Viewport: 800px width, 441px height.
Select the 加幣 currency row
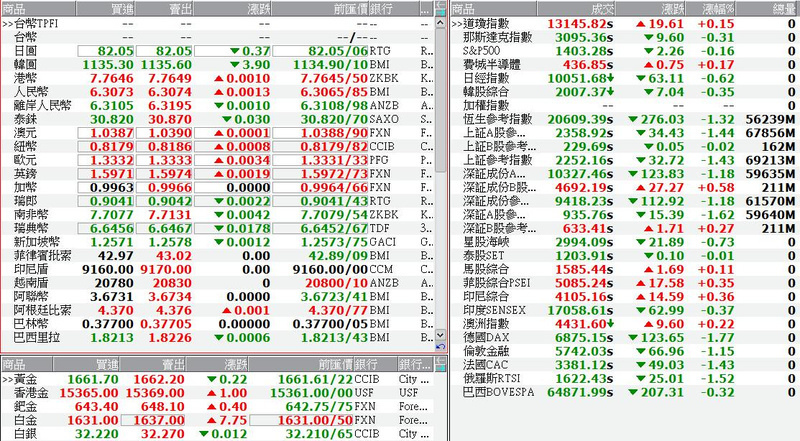[x=217, y=187]
